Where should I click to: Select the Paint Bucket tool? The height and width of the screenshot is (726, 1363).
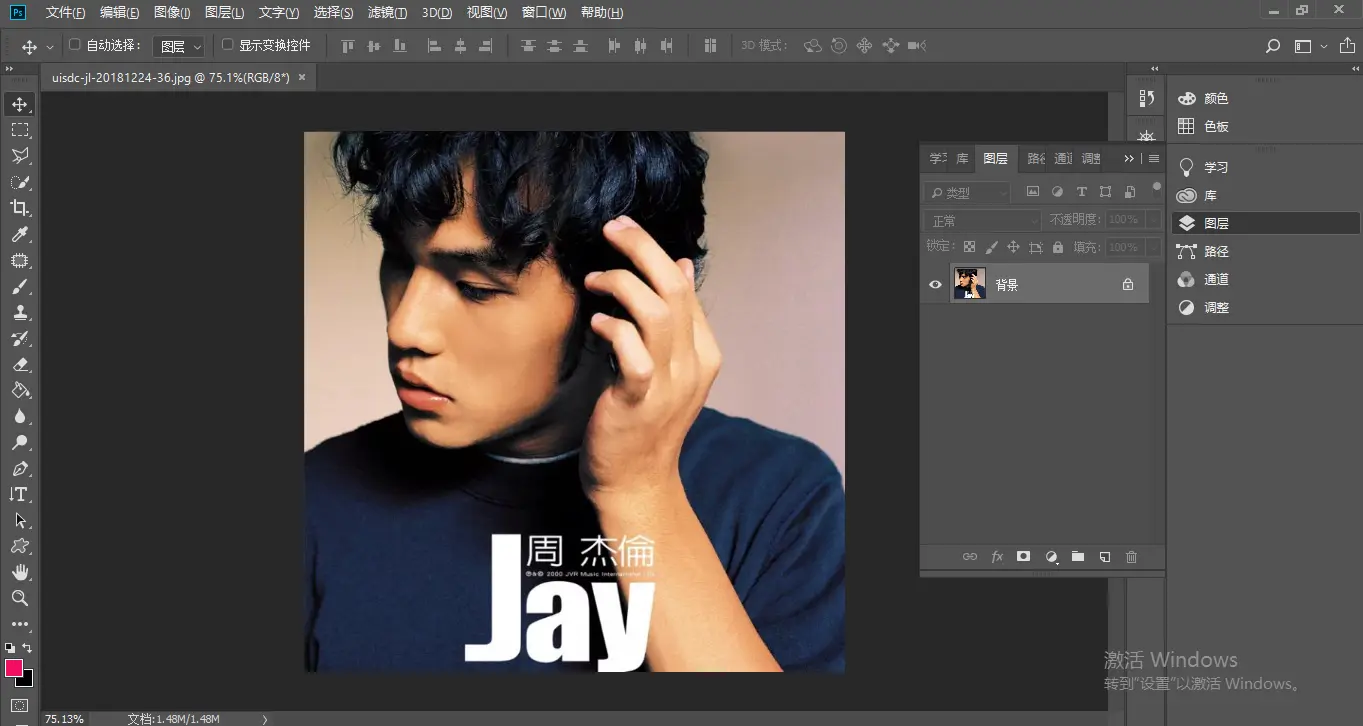click(x=20, y=390)
